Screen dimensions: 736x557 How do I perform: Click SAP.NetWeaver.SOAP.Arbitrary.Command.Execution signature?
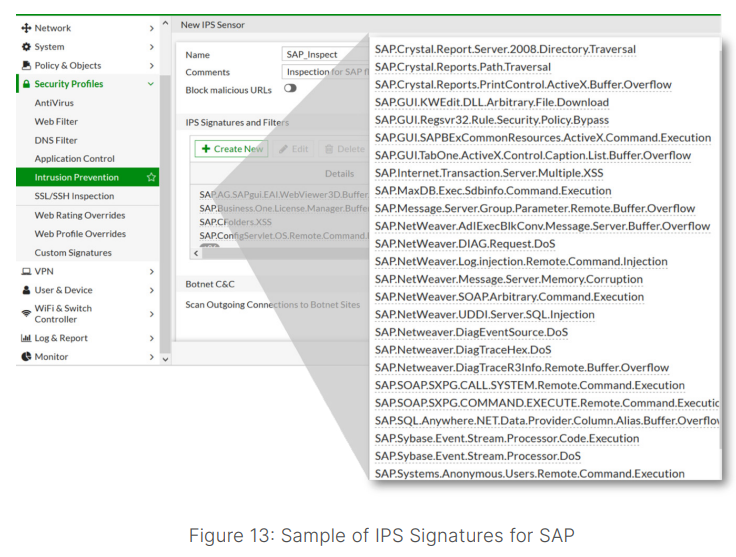point(509,297)
